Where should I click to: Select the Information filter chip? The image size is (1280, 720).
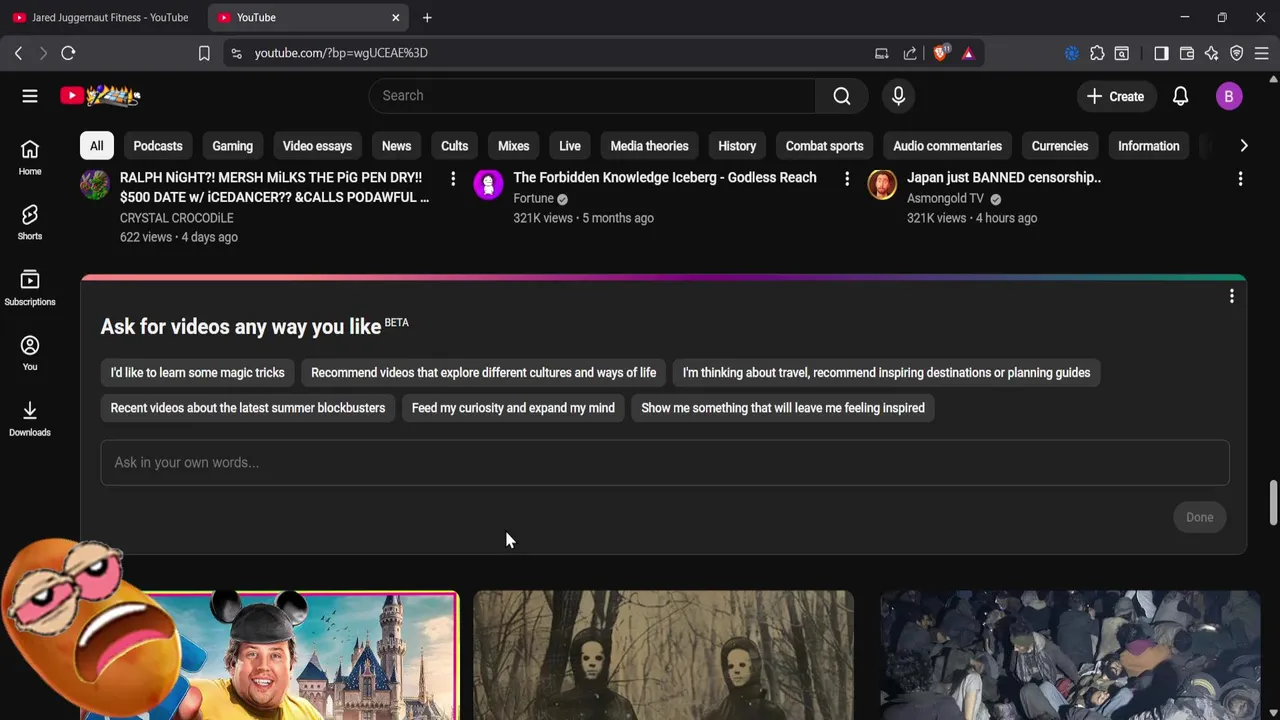point(1148,146)
